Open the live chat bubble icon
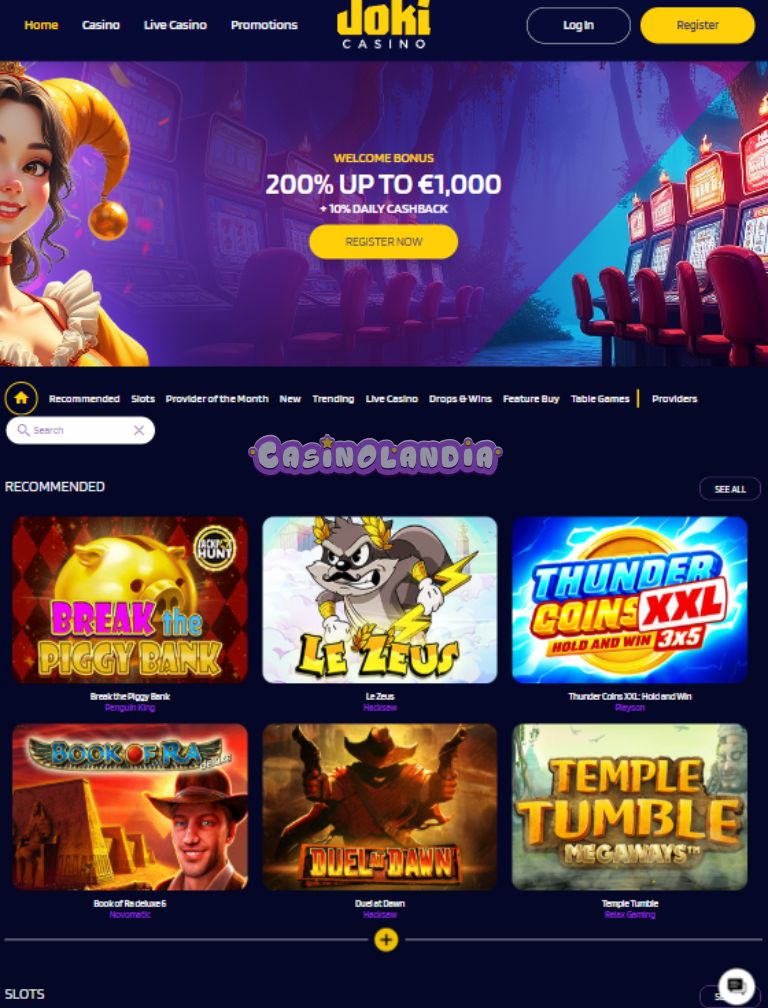Screen dimensions: 768x1008 (x=736, y=986)
